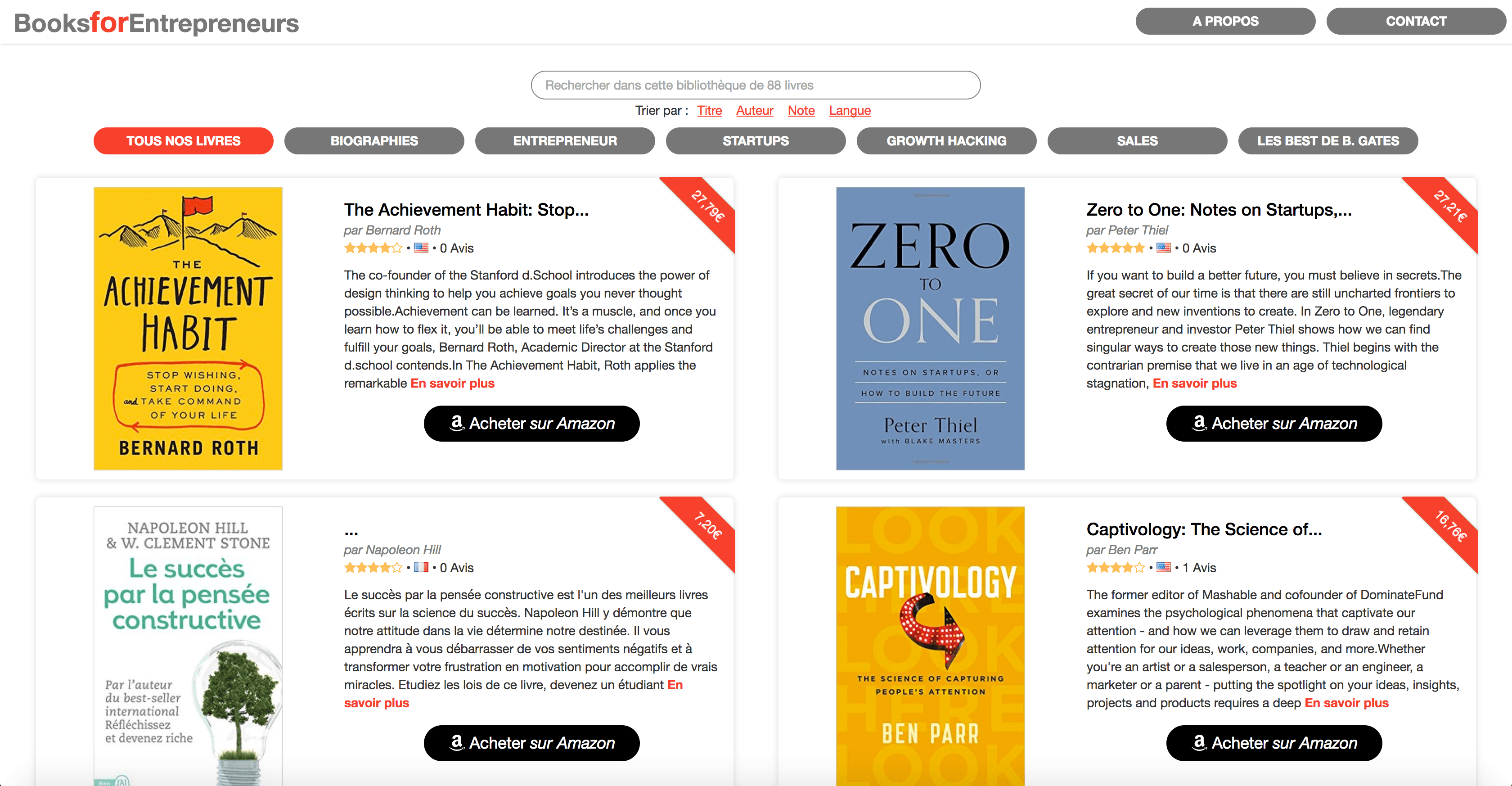Viewport: 1512px width, 786px height.
Task: Read more about Captivology via En savoir plus
Action: coord(1346,703)
